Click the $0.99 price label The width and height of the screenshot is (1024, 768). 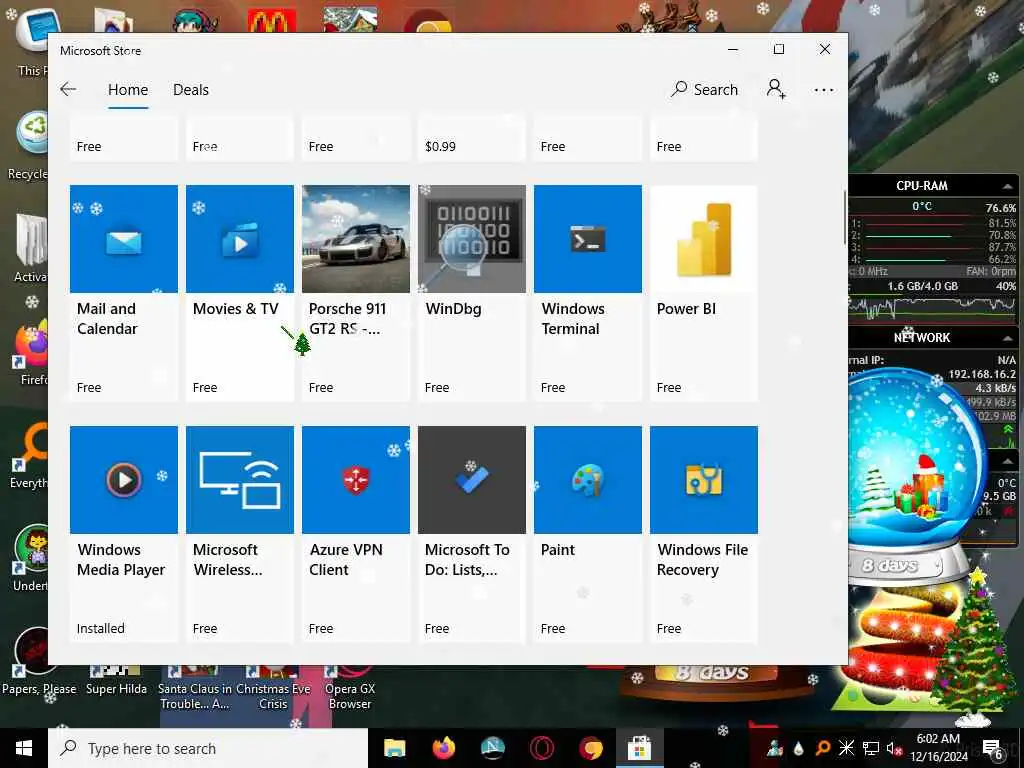click(440, 146)
